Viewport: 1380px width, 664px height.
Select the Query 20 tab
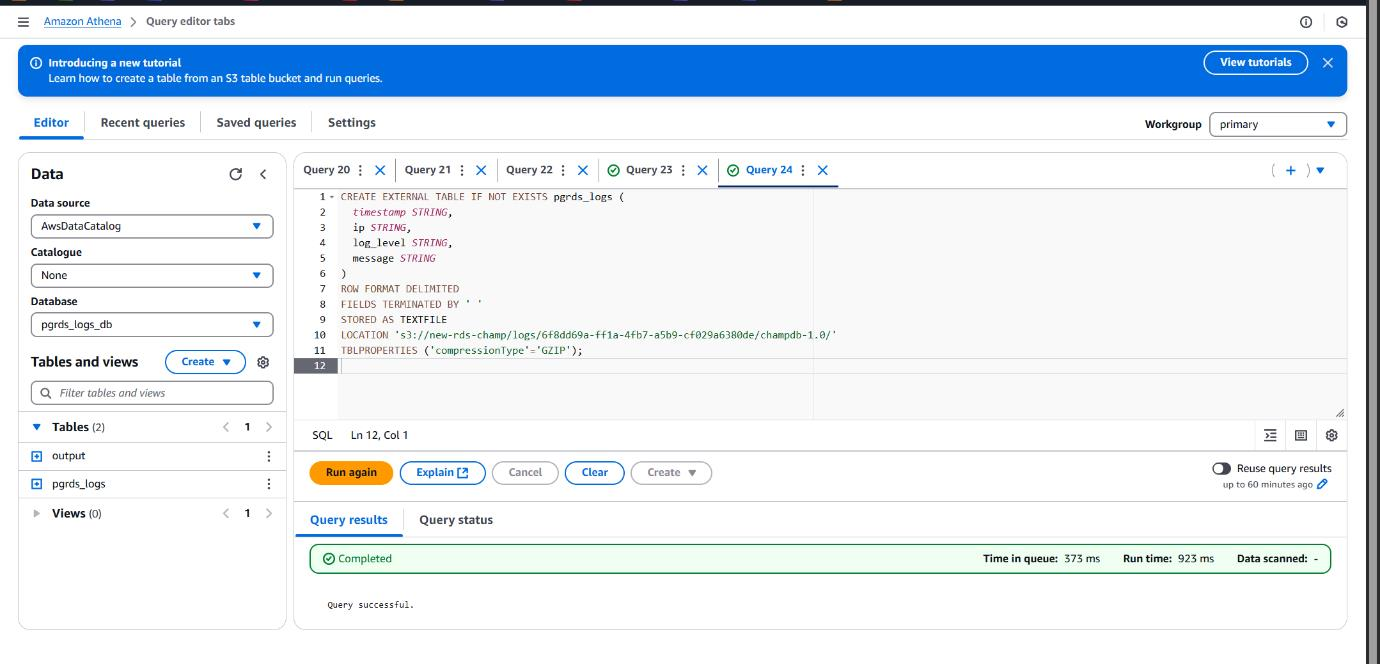[327, 170]
